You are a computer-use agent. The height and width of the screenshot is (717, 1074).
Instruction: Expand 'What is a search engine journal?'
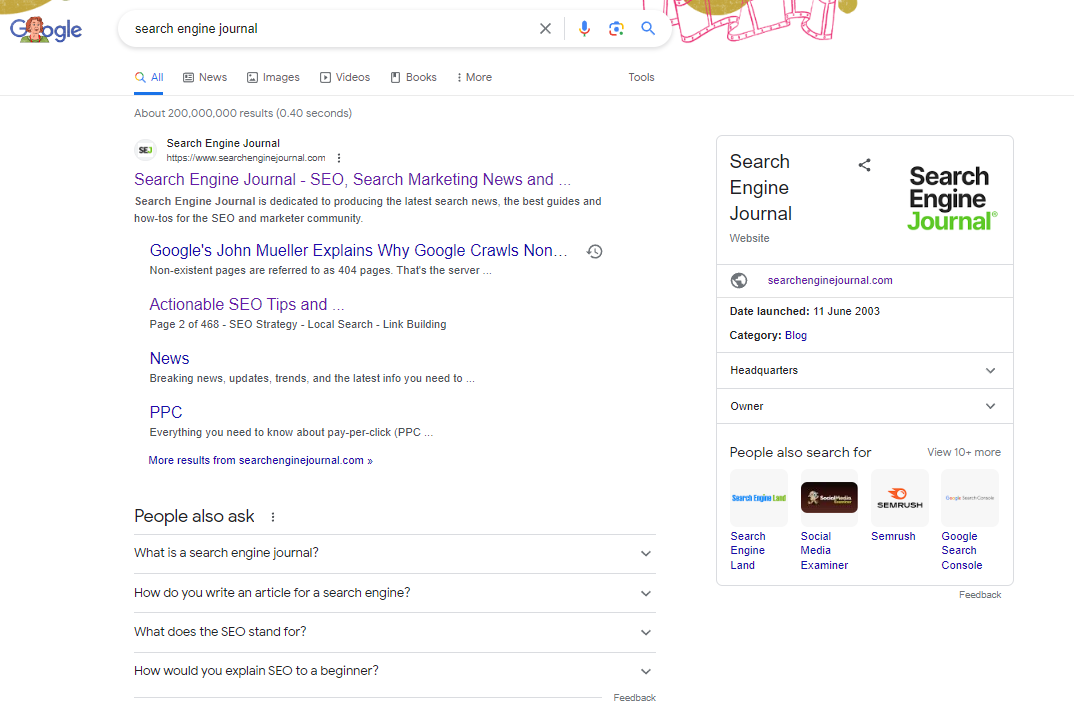point(645,553)
